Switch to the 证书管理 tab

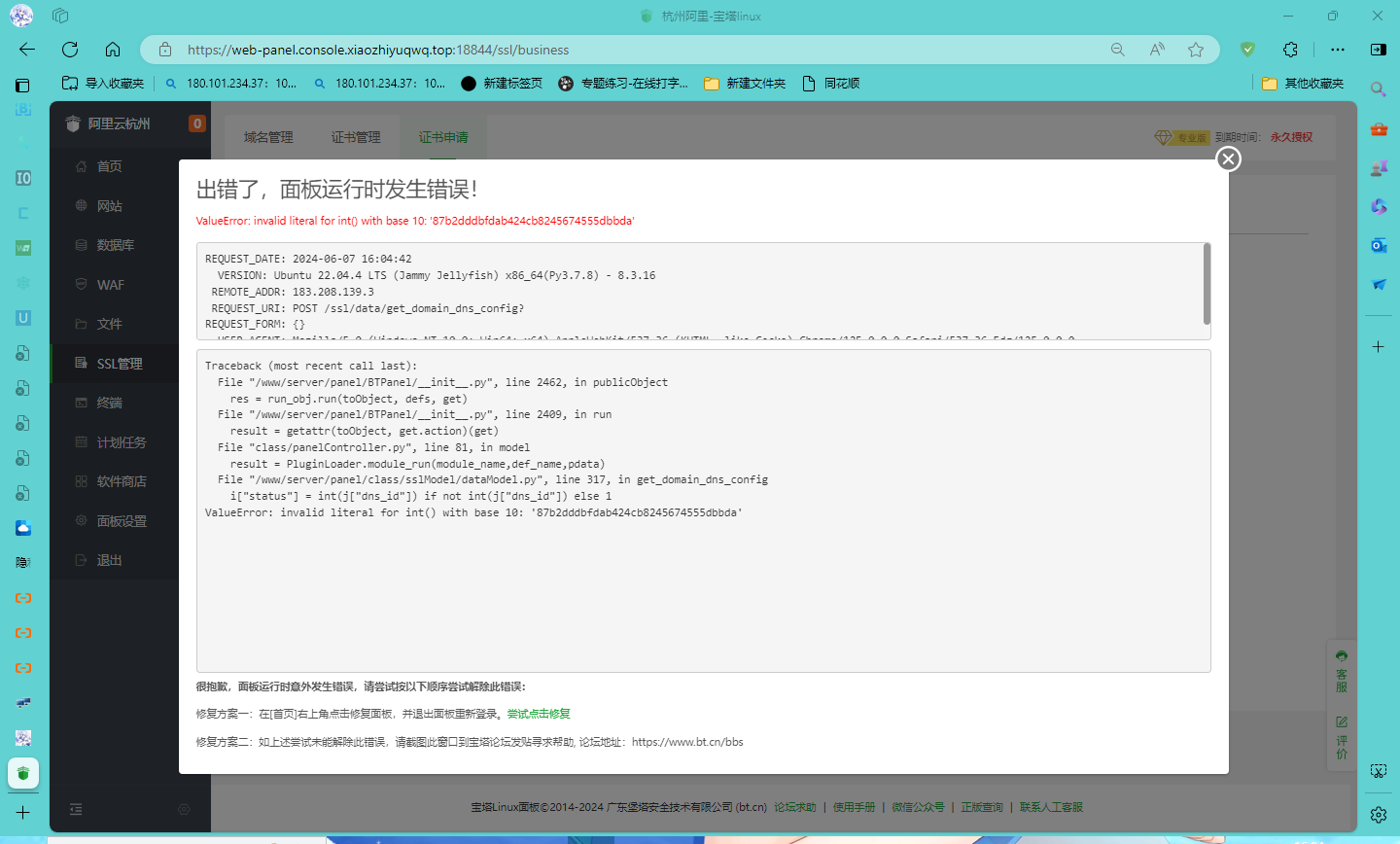[356, 137]
